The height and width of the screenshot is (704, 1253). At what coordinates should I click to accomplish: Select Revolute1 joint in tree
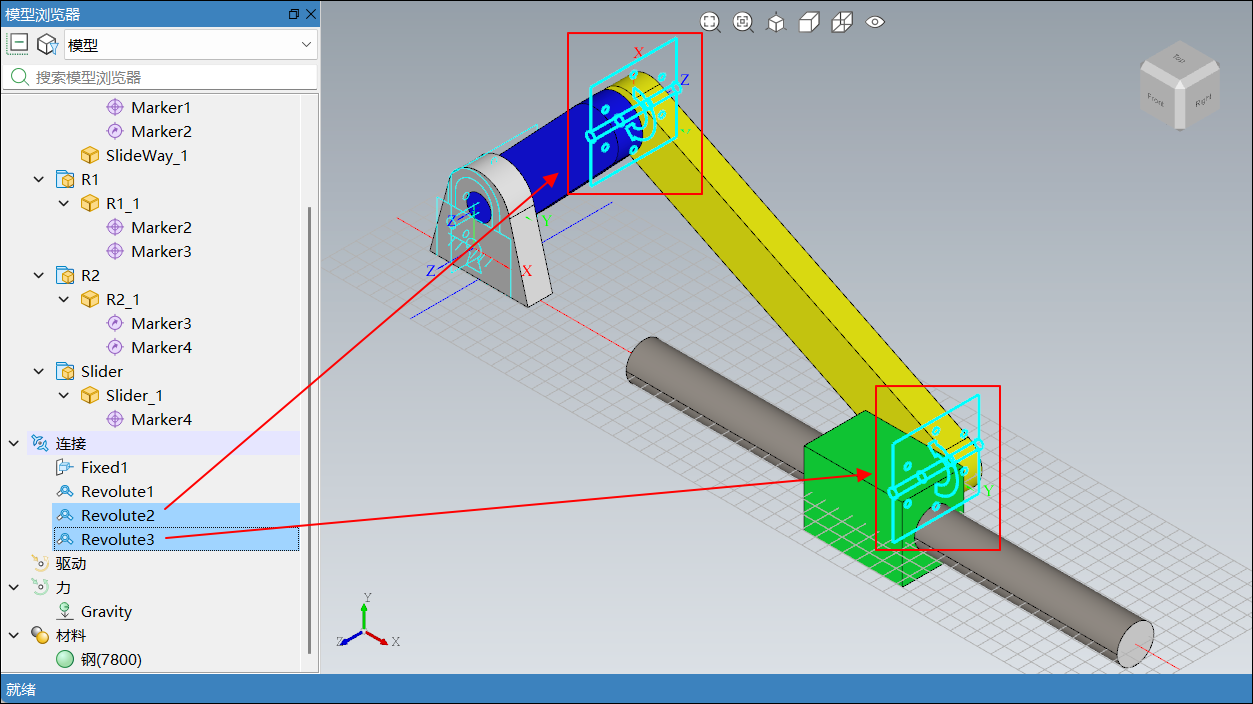coord(117,491)
